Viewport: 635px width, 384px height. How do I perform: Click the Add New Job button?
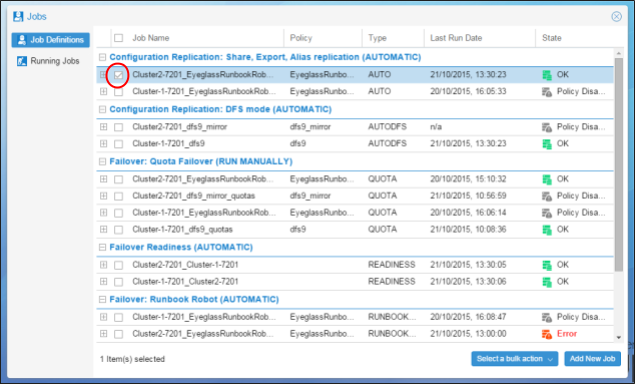(x=592, y=358)
